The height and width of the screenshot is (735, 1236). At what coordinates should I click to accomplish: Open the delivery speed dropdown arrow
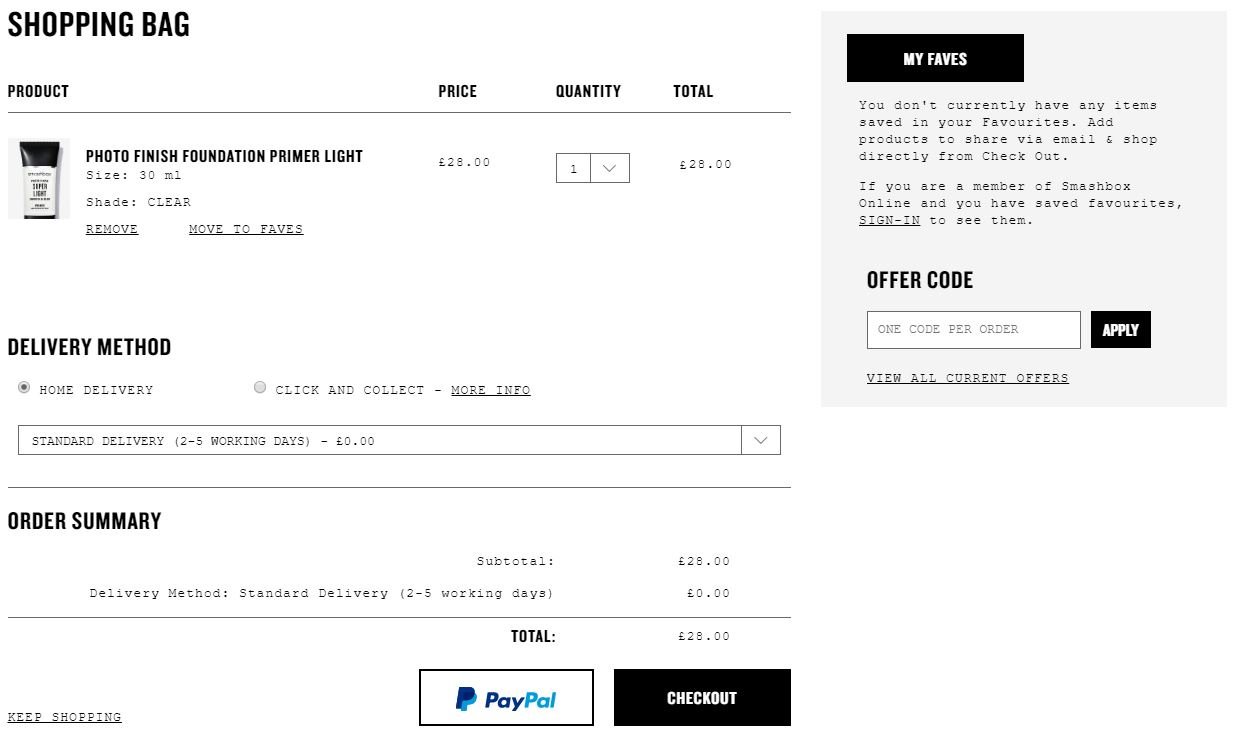coord(761,440)
